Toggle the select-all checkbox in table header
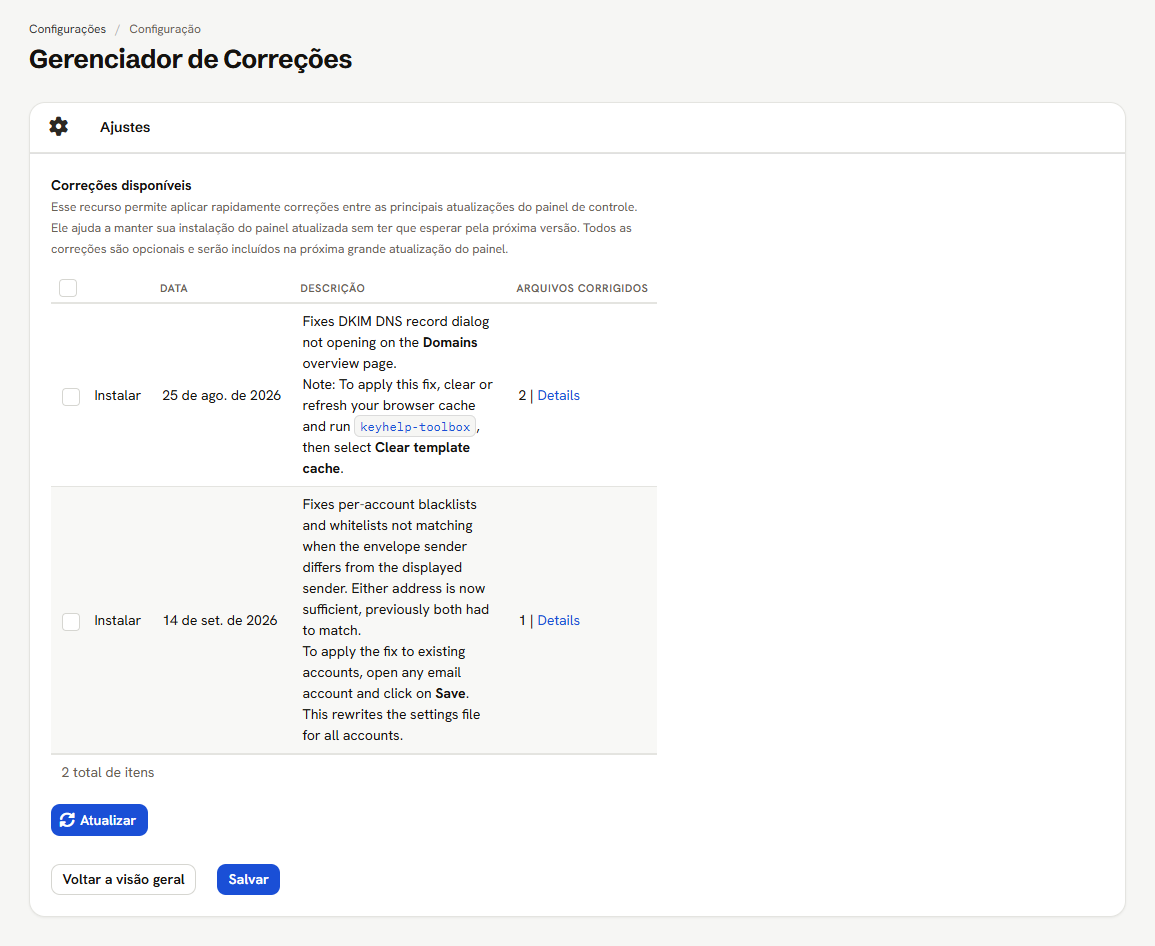1155x946 pixels. (68, 288)
